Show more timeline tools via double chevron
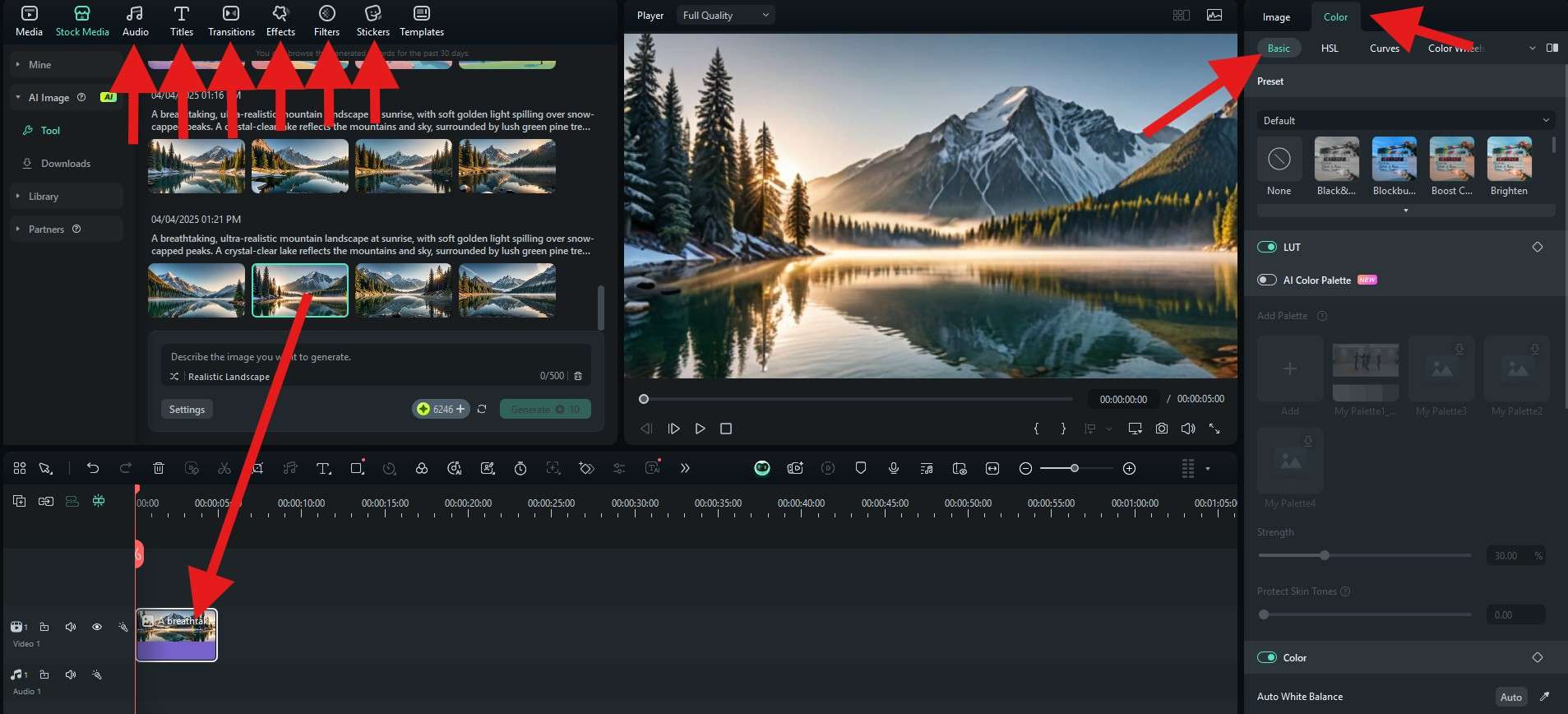Image resolution: width=1568 pixels, height=714 pixels. tap(685, 468)
